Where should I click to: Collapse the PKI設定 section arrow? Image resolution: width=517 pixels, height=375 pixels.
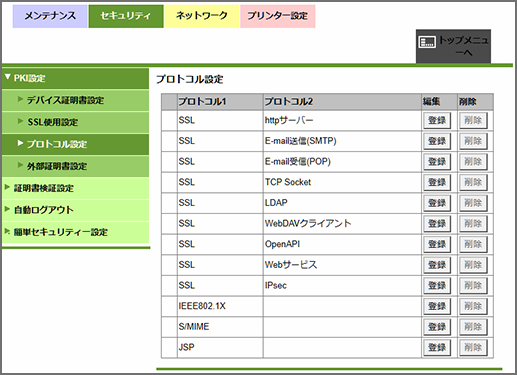click(8, 77)
